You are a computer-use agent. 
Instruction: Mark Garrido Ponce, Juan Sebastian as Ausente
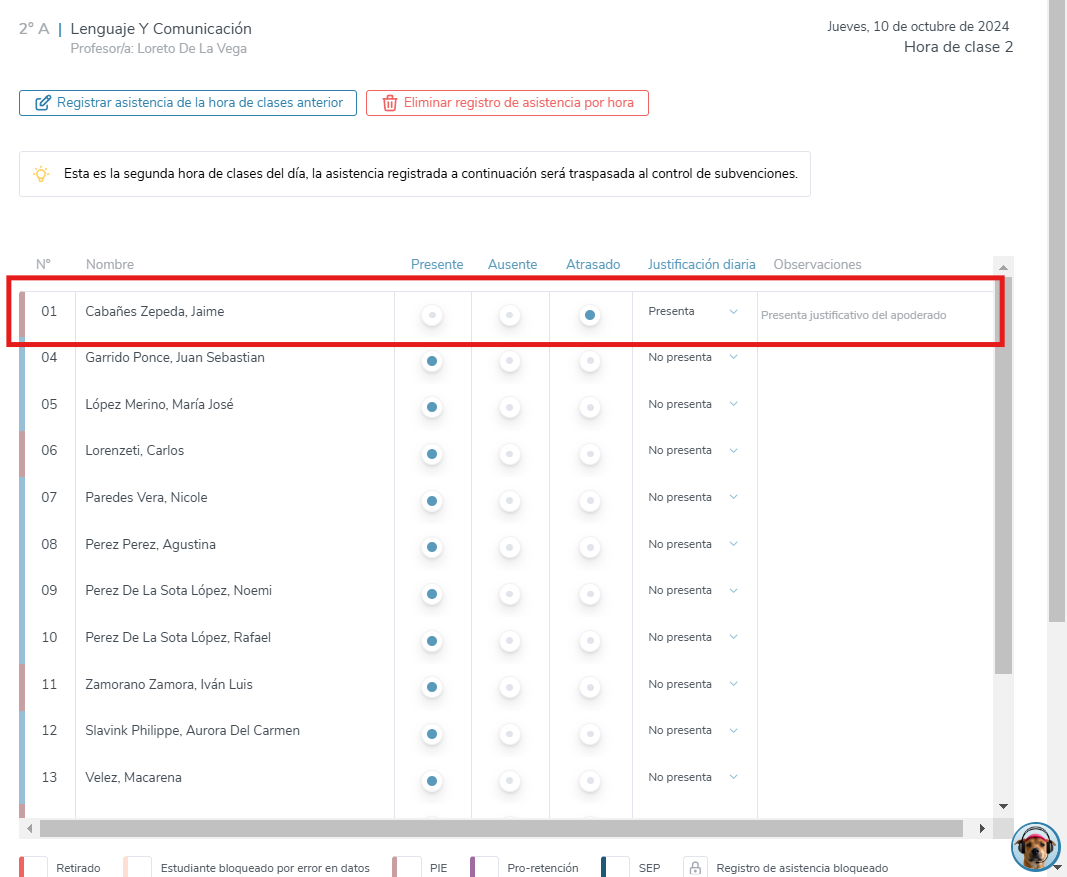(510, 361)
